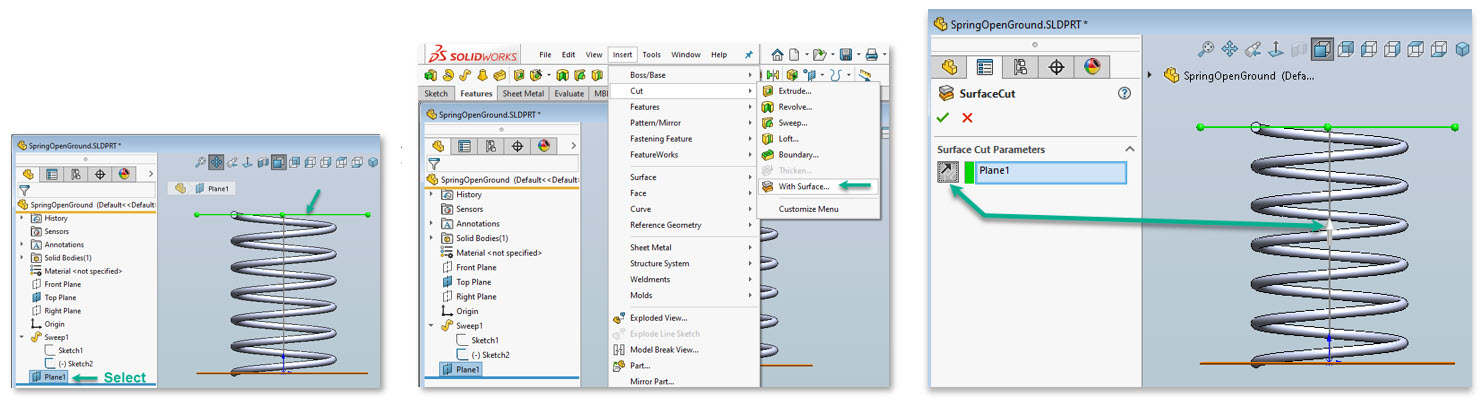Click the Plane1 selection box in Surface Cut Parameters
1482x401 pixels.
pyautogui.click(x=1050, y=172)
